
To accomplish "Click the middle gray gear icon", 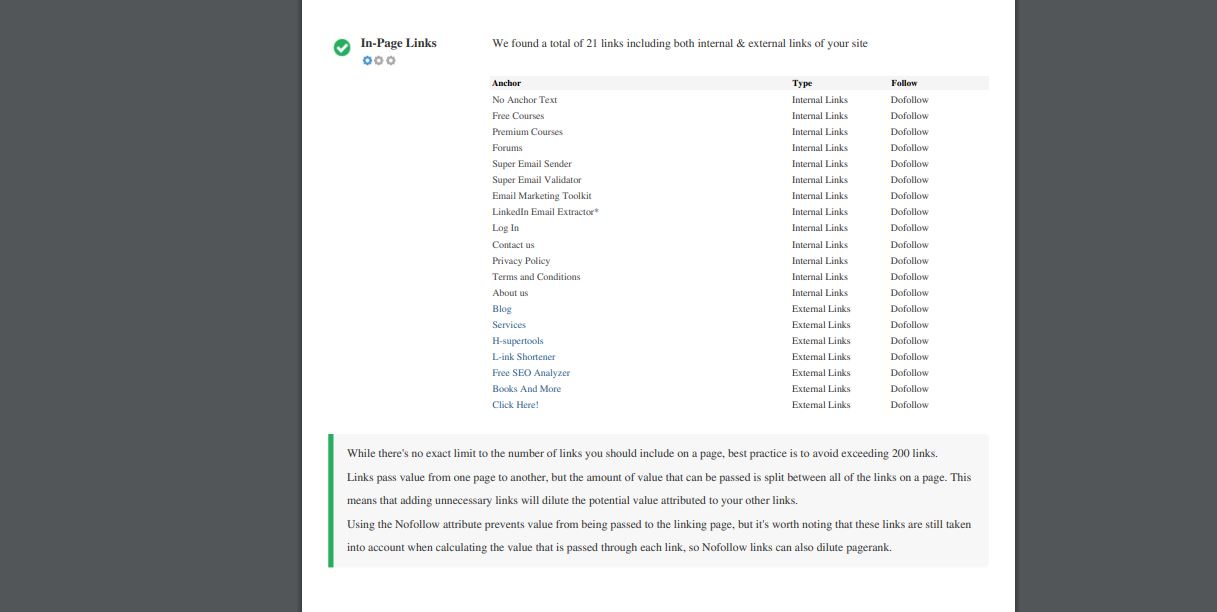I will tap(379, 61).
